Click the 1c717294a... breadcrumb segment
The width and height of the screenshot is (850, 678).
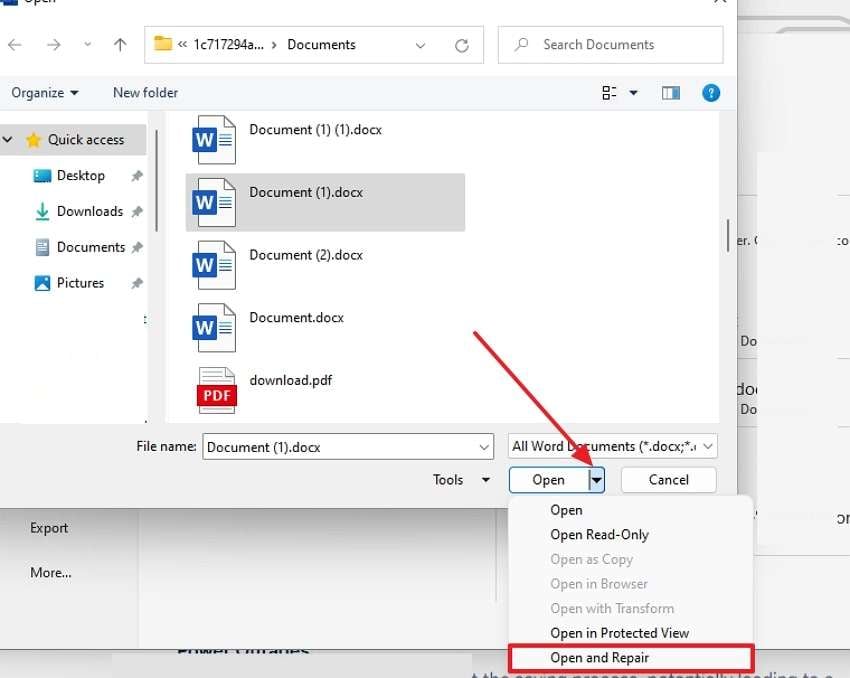point(229,44)
